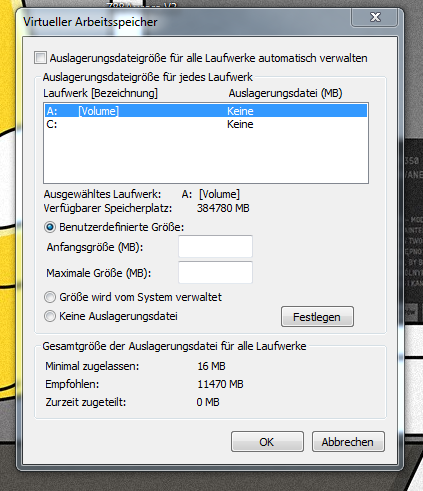This screenshot has width=423, height=491.
Task: Click Keine value in C: row
Action: pyautogui.click(x=240, y=124)
